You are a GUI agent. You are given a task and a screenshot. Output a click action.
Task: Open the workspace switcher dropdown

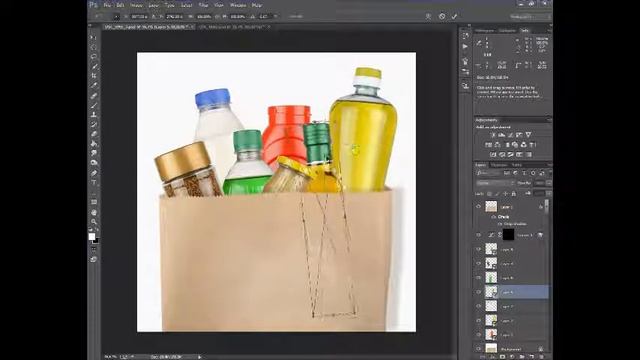coord(530,17)
